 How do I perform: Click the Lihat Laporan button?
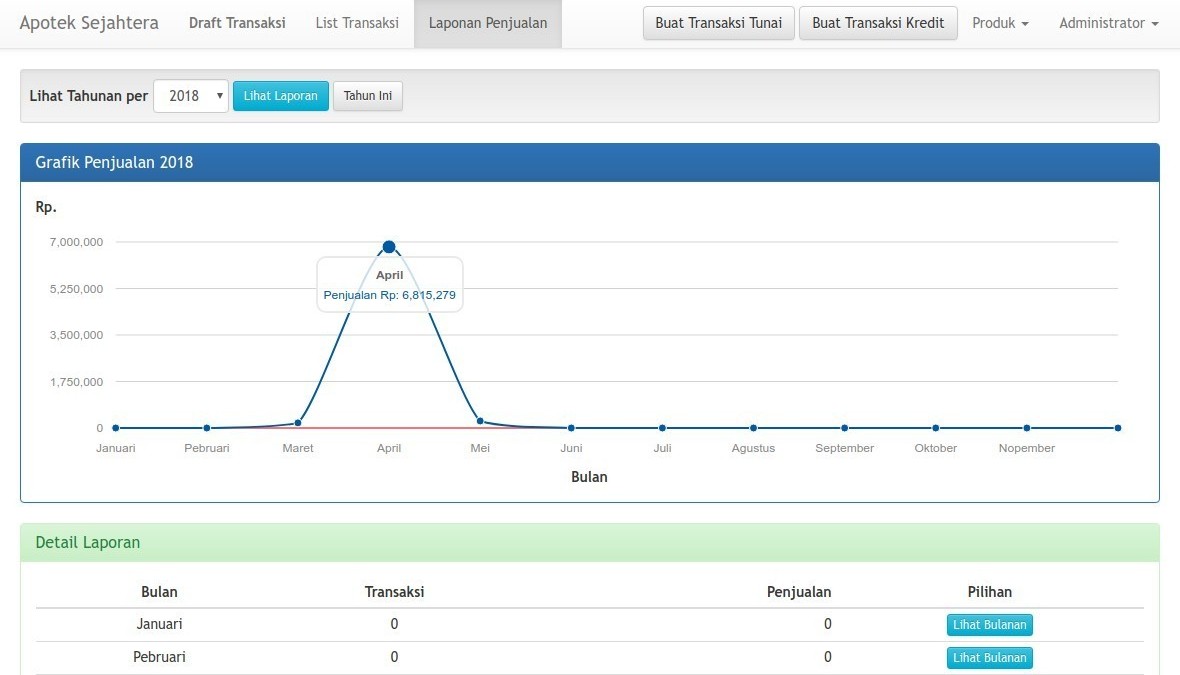coord(280,96)
